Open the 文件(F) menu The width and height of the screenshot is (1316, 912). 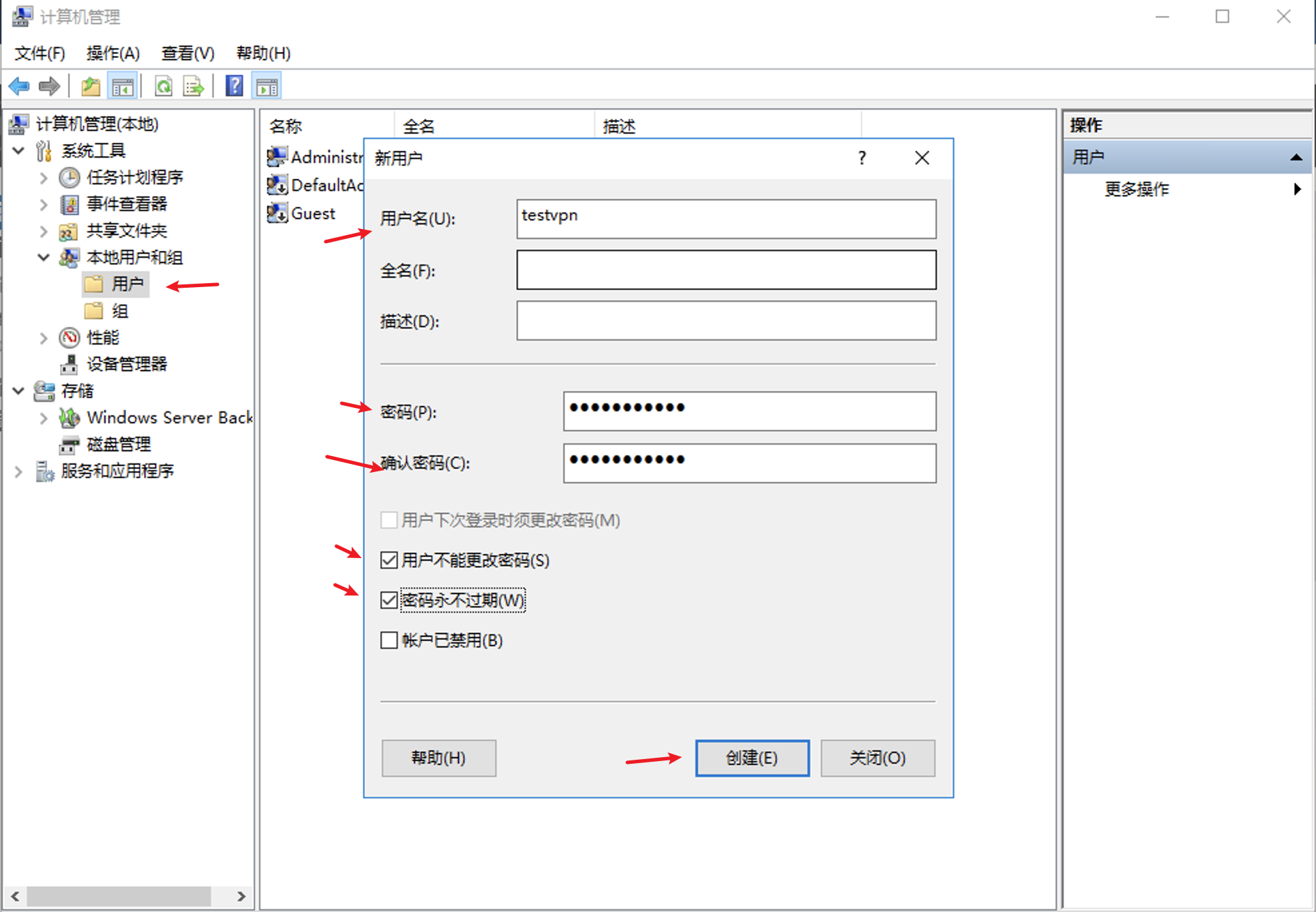[39, 53]
